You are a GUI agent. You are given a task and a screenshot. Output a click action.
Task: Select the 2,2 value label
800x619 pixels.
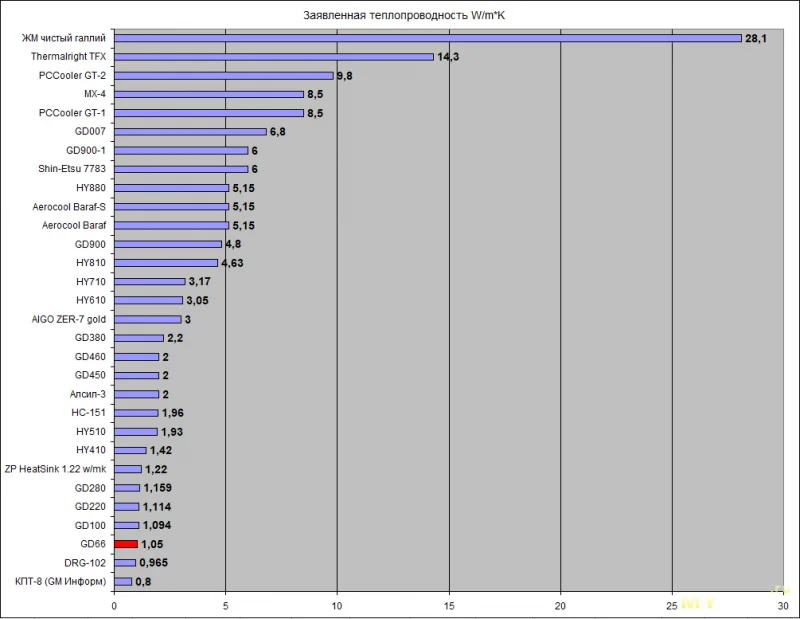point(175,338)
